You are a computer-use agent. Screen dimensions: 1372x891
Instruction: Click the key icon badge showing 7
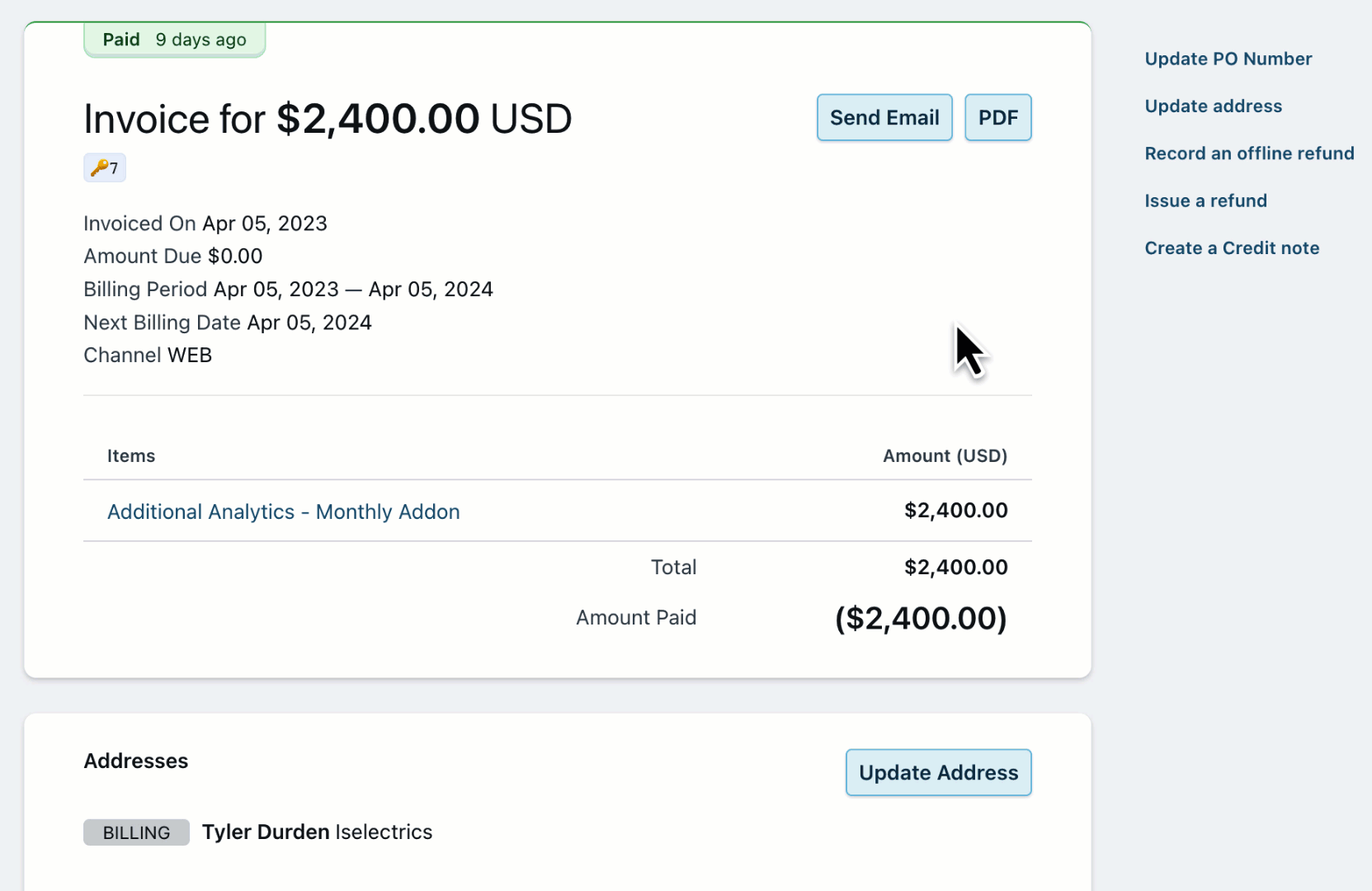point(105,168)
